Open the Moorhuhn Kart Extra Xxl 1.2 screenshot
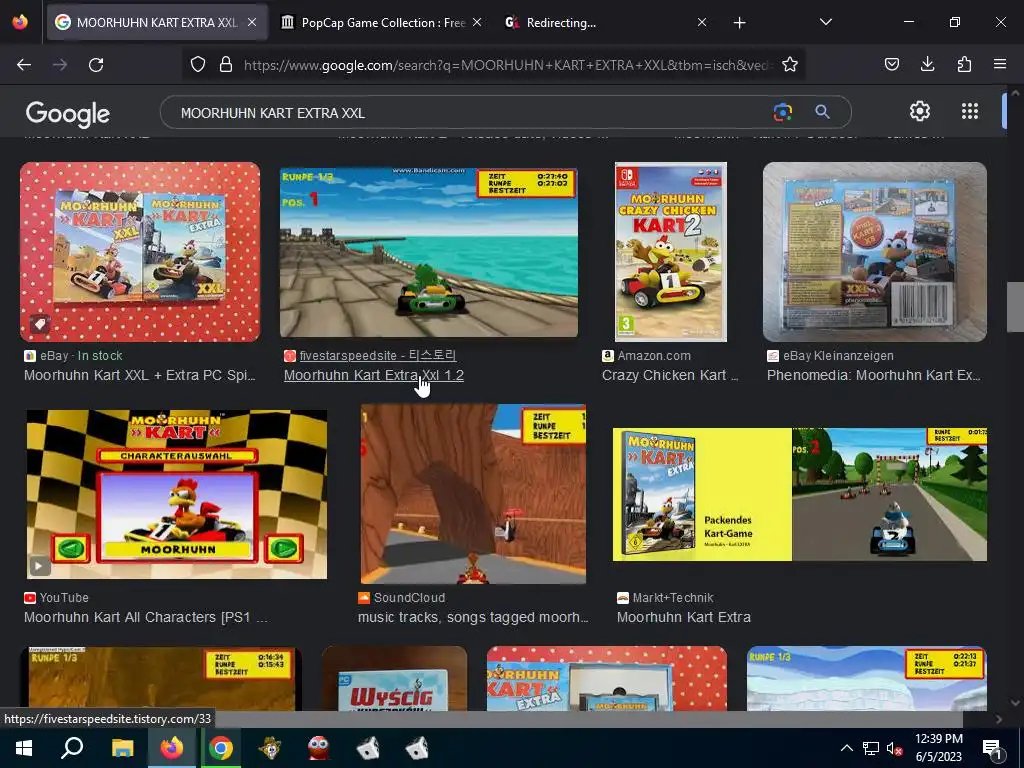Viewport: 1024px width, 768px height. coord(428,252)
